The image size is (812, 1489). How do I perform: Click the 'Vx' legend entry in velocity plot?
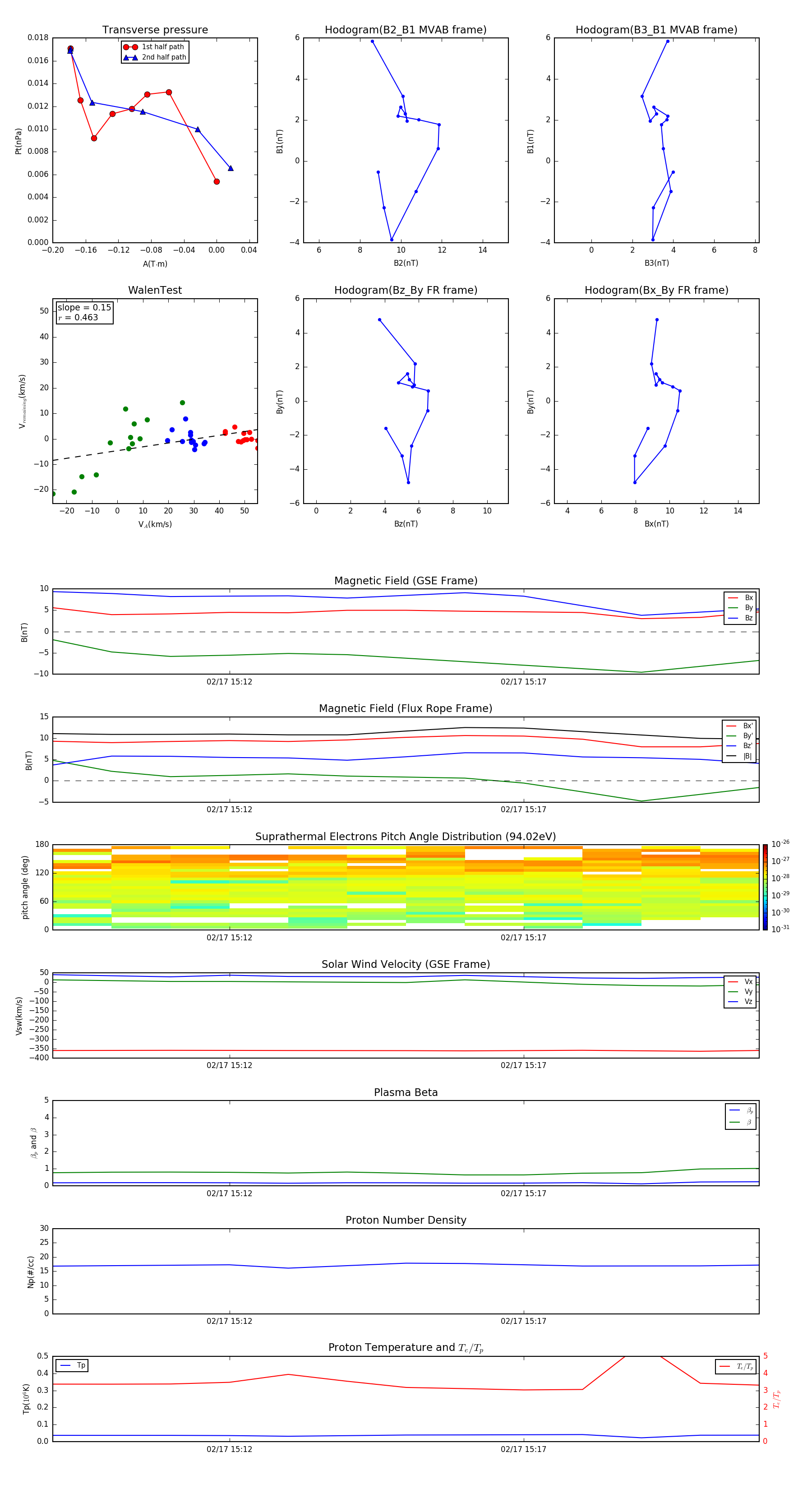pos(740,981)
